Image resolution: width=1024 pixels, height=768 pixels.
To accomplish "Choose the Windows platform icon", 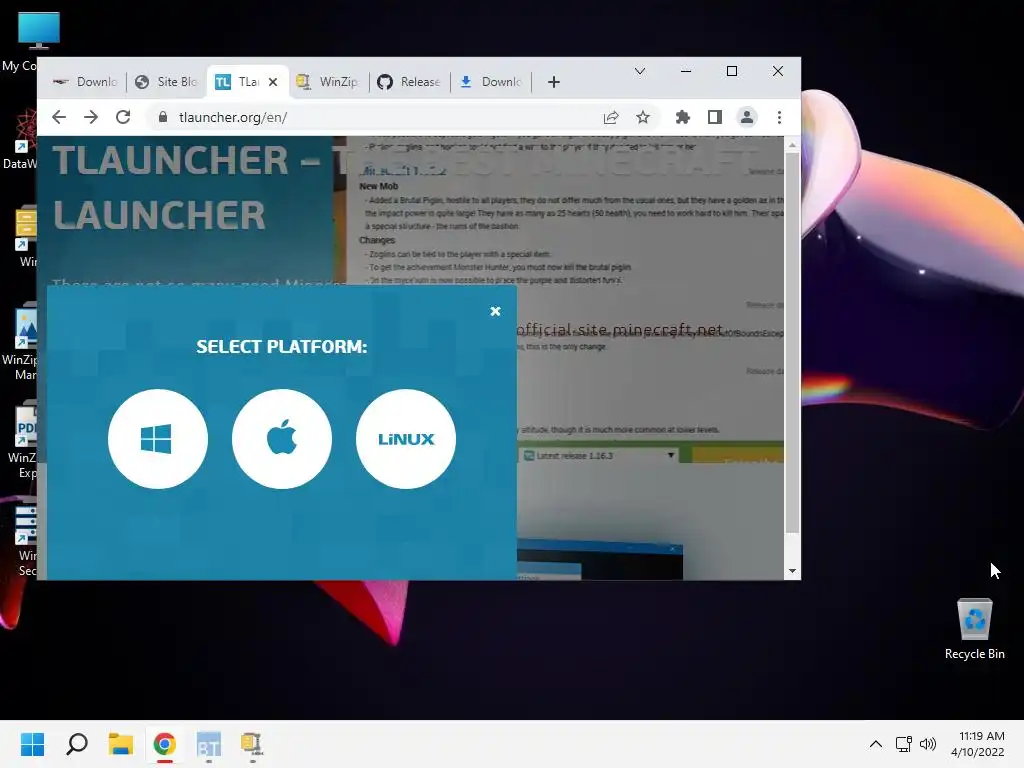I will click(157, 439).
